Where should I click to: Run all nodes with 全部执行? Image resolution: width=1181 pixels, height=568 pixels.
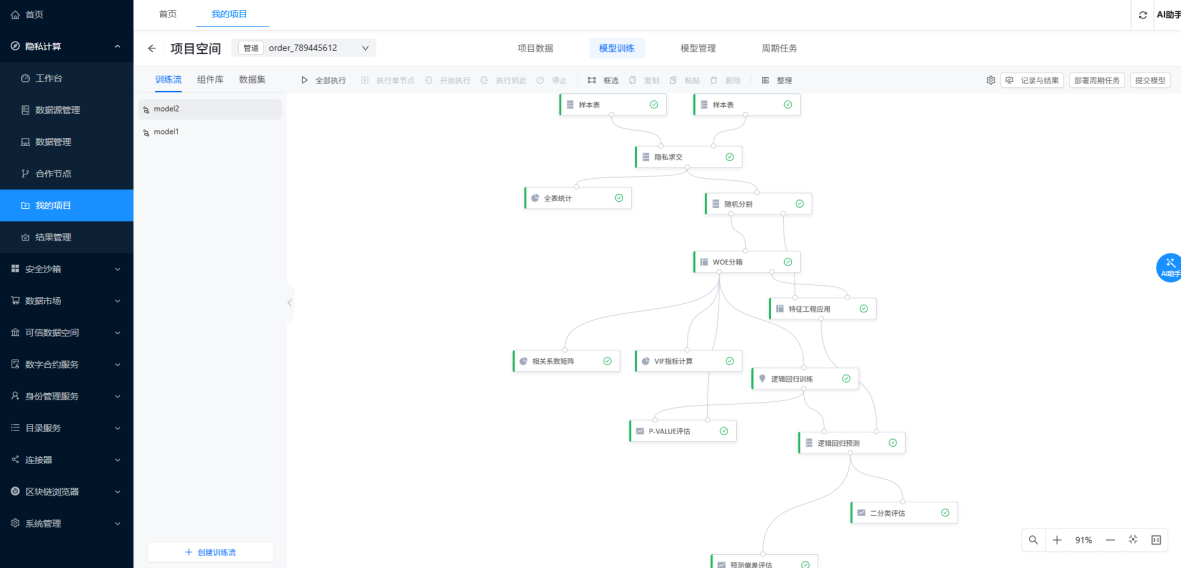click(x=324, y=80)
